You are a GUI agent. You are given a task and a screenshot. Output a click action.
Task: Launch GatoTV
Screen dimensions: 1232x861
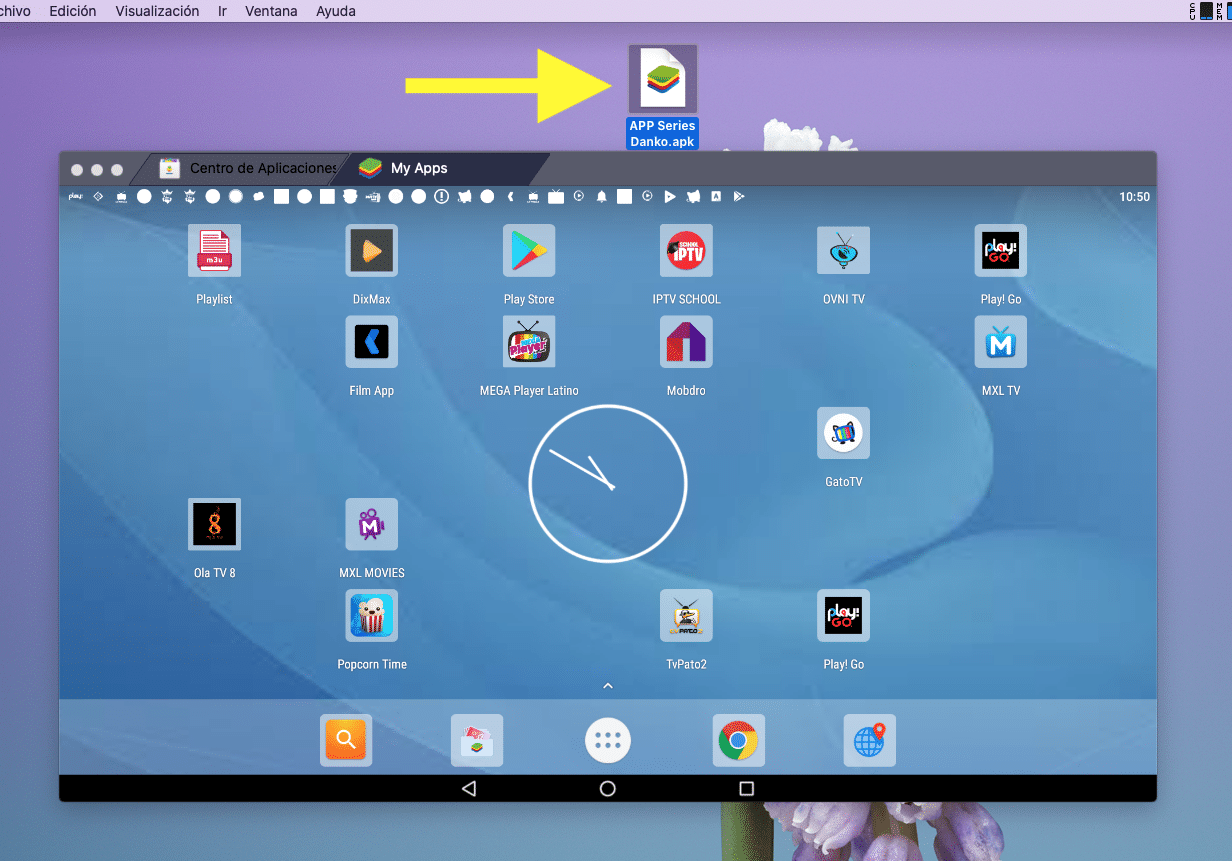click(843, 432)
